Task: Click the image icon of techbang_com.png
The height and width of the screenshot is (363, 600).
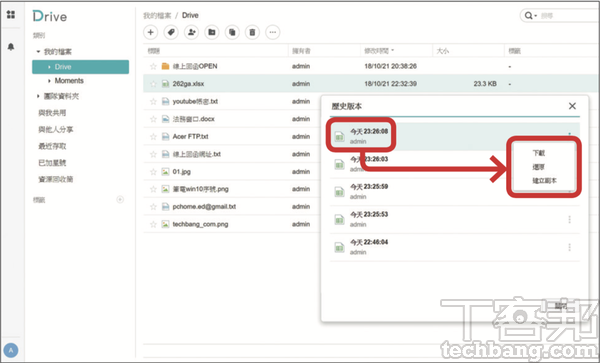Action: pyautogui.click(x=165, y=224)
